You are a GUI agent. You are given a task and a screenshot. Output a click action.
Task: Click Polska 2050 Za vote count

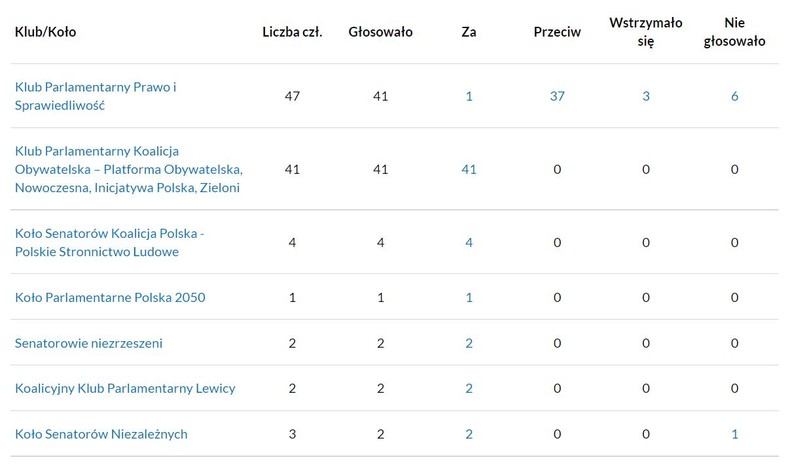pyautogui.click(x=469, y=297)
